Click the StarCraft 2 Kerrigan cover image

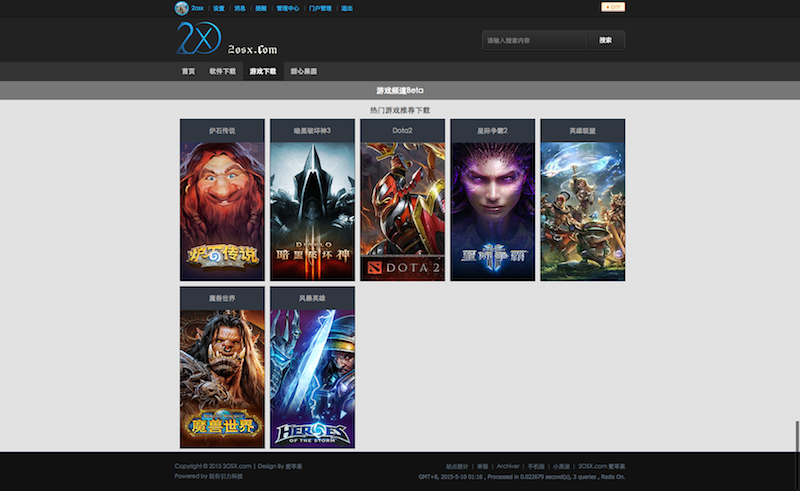pyautogui.click(x=492, y=211)
